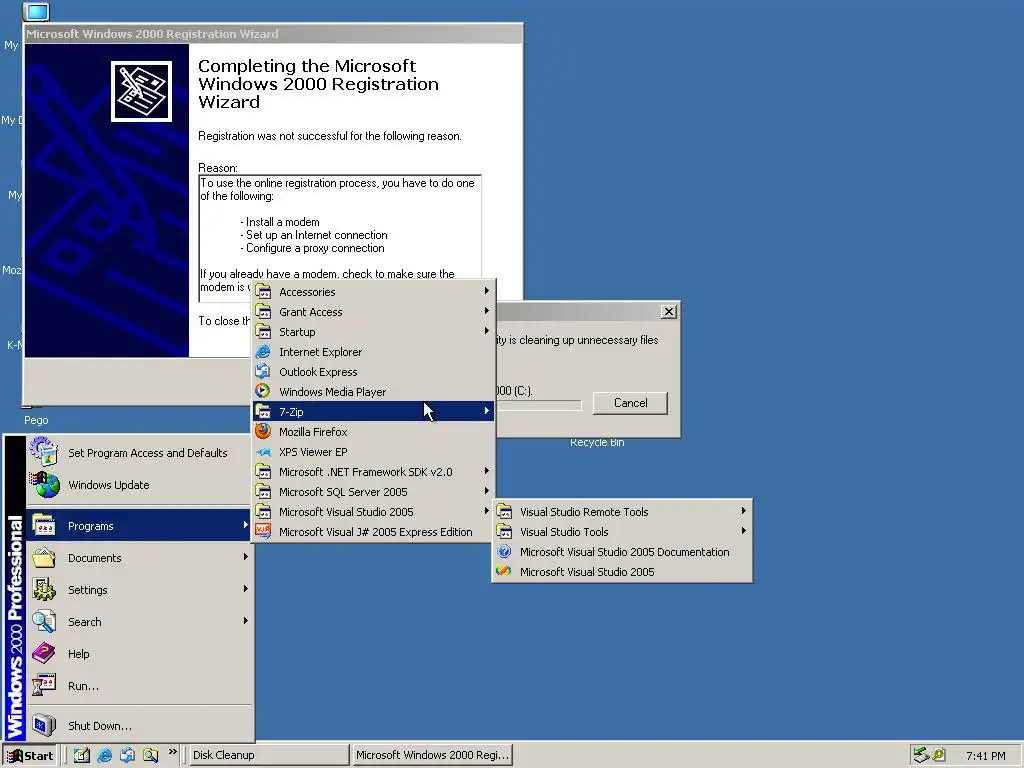The width and height of the screenshot is (1024, 768).
Task: Click the Grant Access folder icon
Action: [x=263, y=312]
